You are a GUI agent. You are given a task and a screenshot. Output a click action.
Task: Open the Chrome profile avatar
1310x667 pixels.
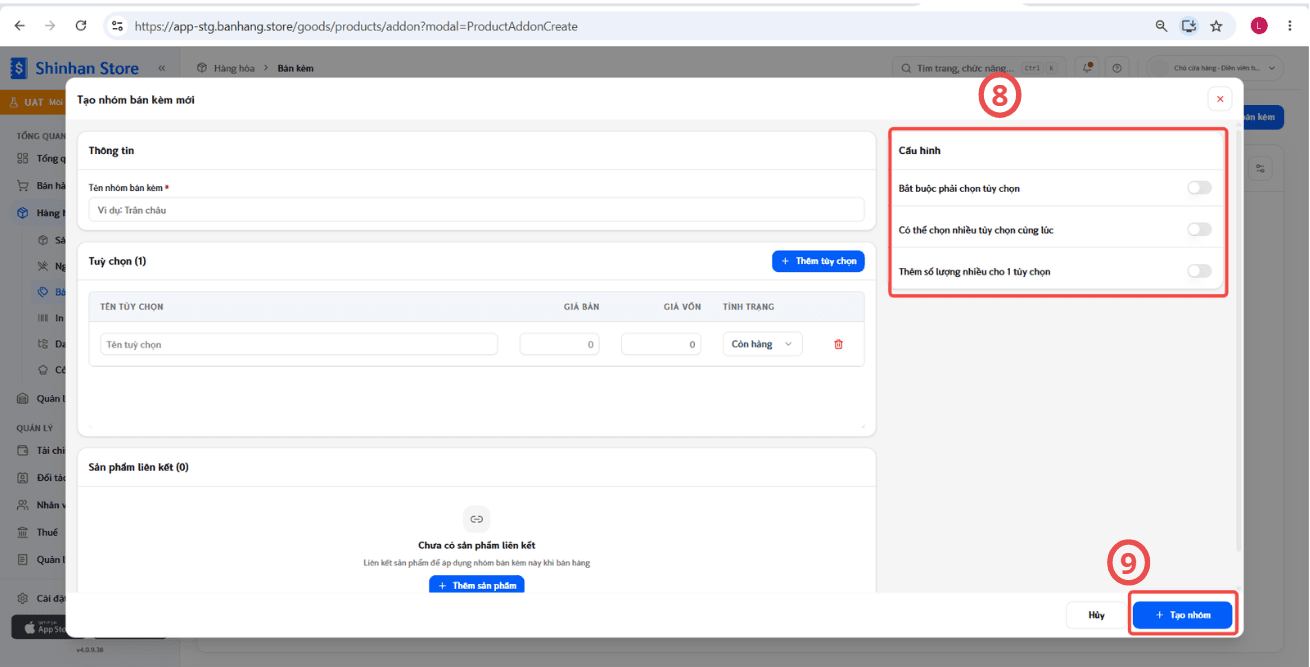[1259, 26]
